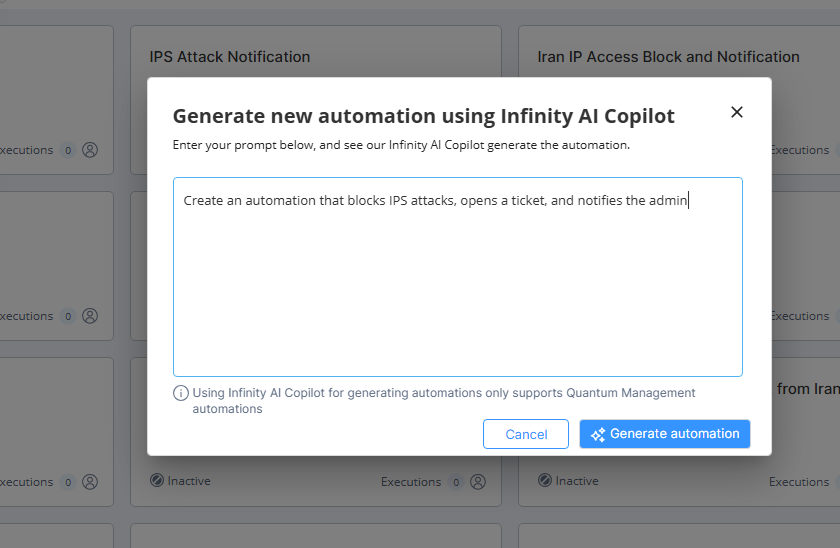This screenshot has height=548, width=840.
Task: Click the sparkle icon on Generate automation
Action: [598, 434]
